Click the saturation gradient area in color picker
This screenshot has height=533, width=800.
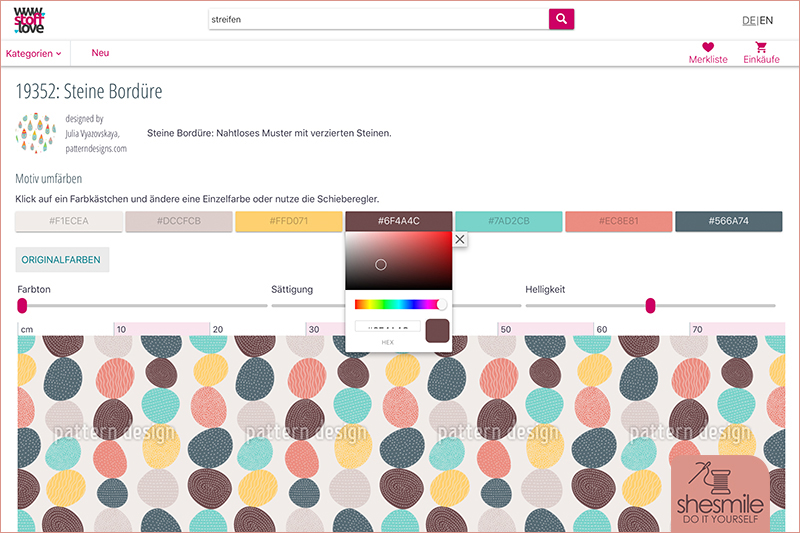pyautogui.click(x=398, y=261)
